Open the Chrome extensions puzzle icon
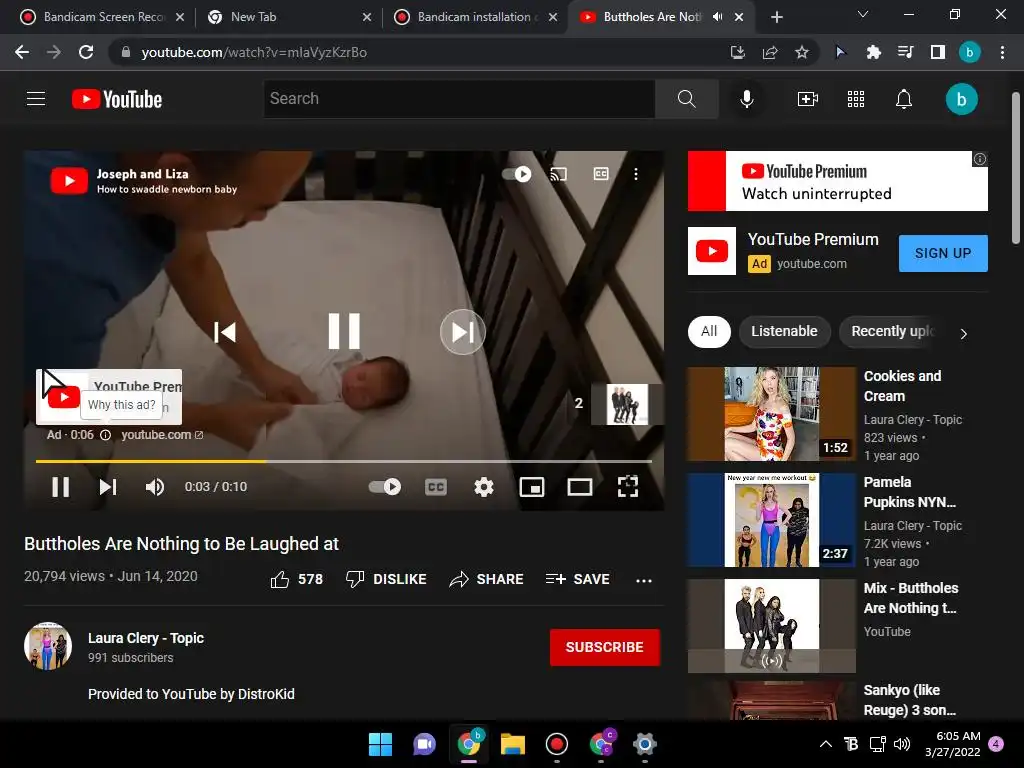1024x768 pixels. (x=873, y=52)
